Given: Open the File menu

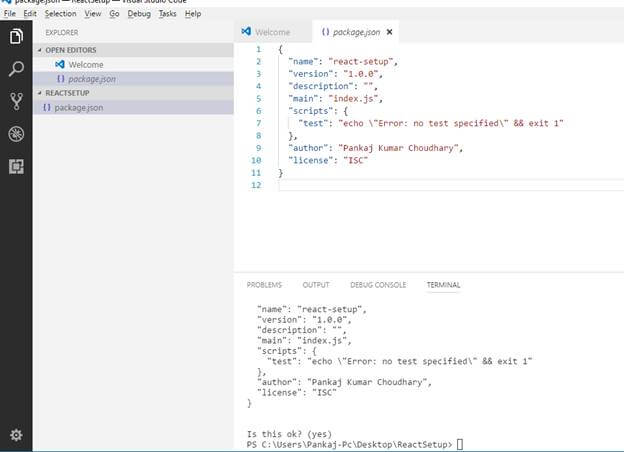Looking at the screenshot, I should [x=10, y=14].
